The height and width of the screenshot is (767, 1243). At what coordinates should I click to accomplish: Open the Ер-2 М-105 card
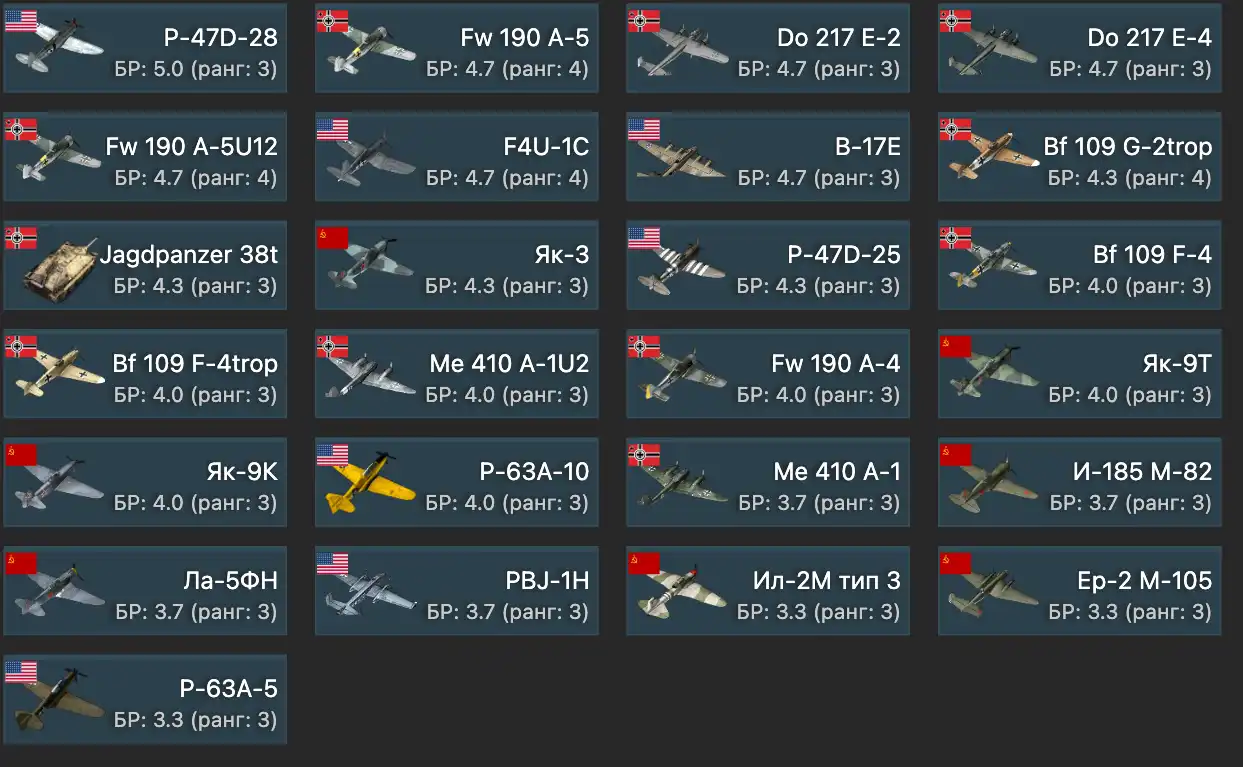pos(1080,591)
